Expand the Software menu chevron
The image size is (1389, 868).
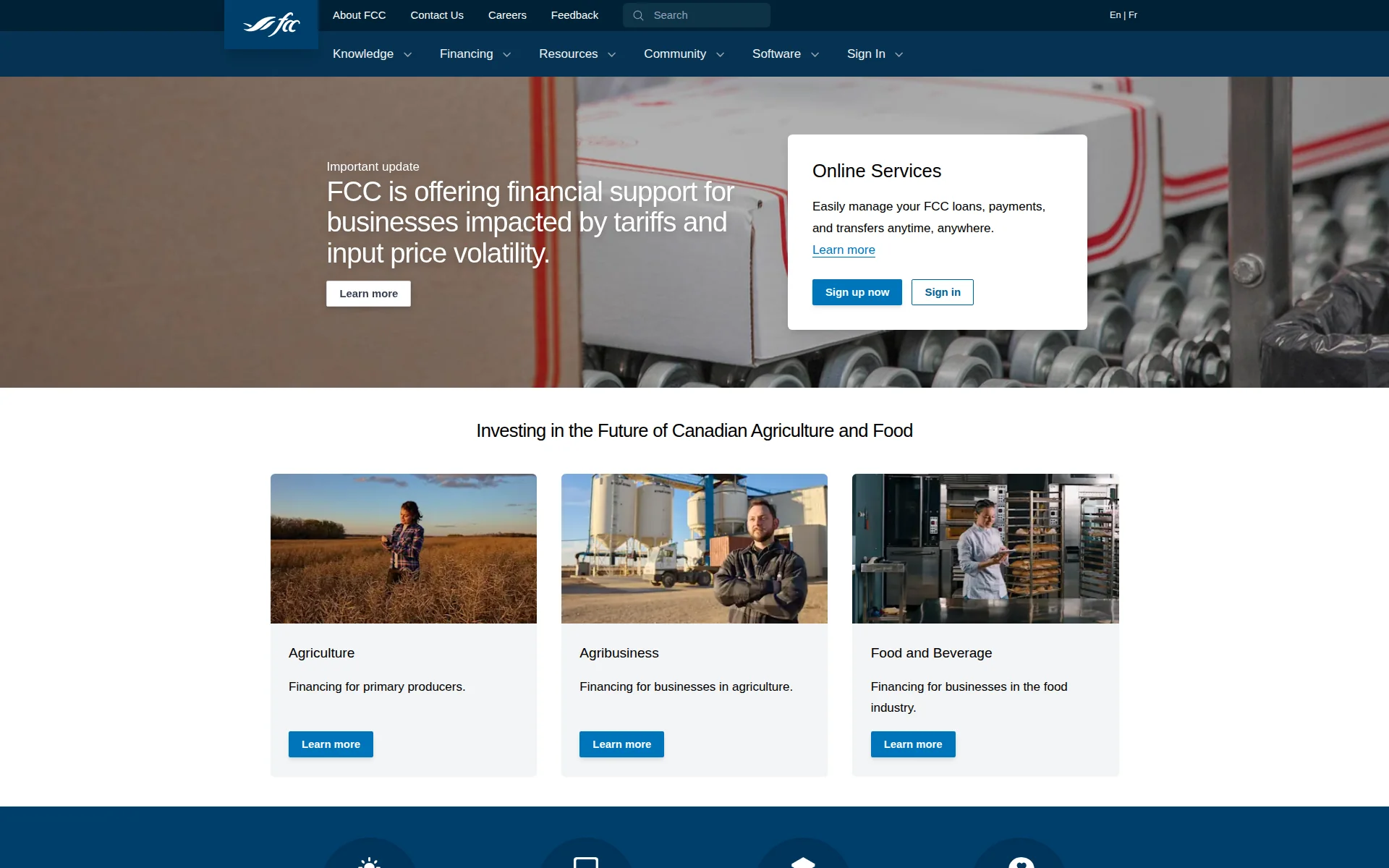tap(815, 54)
